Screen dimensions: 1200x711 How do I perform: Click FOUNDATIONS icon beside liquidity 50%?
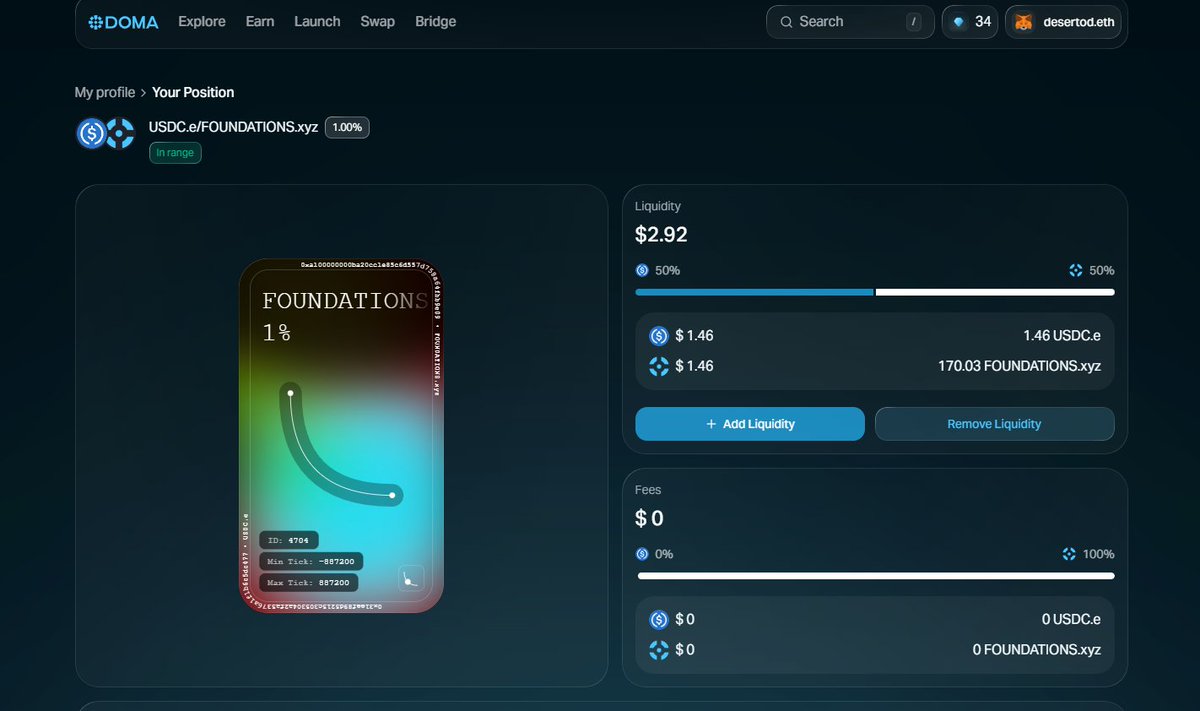click(x=1076, y=270)
